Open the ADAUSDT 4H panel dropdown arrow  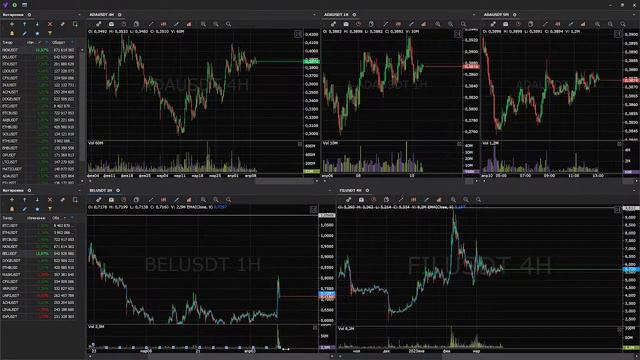coord(314,15)
